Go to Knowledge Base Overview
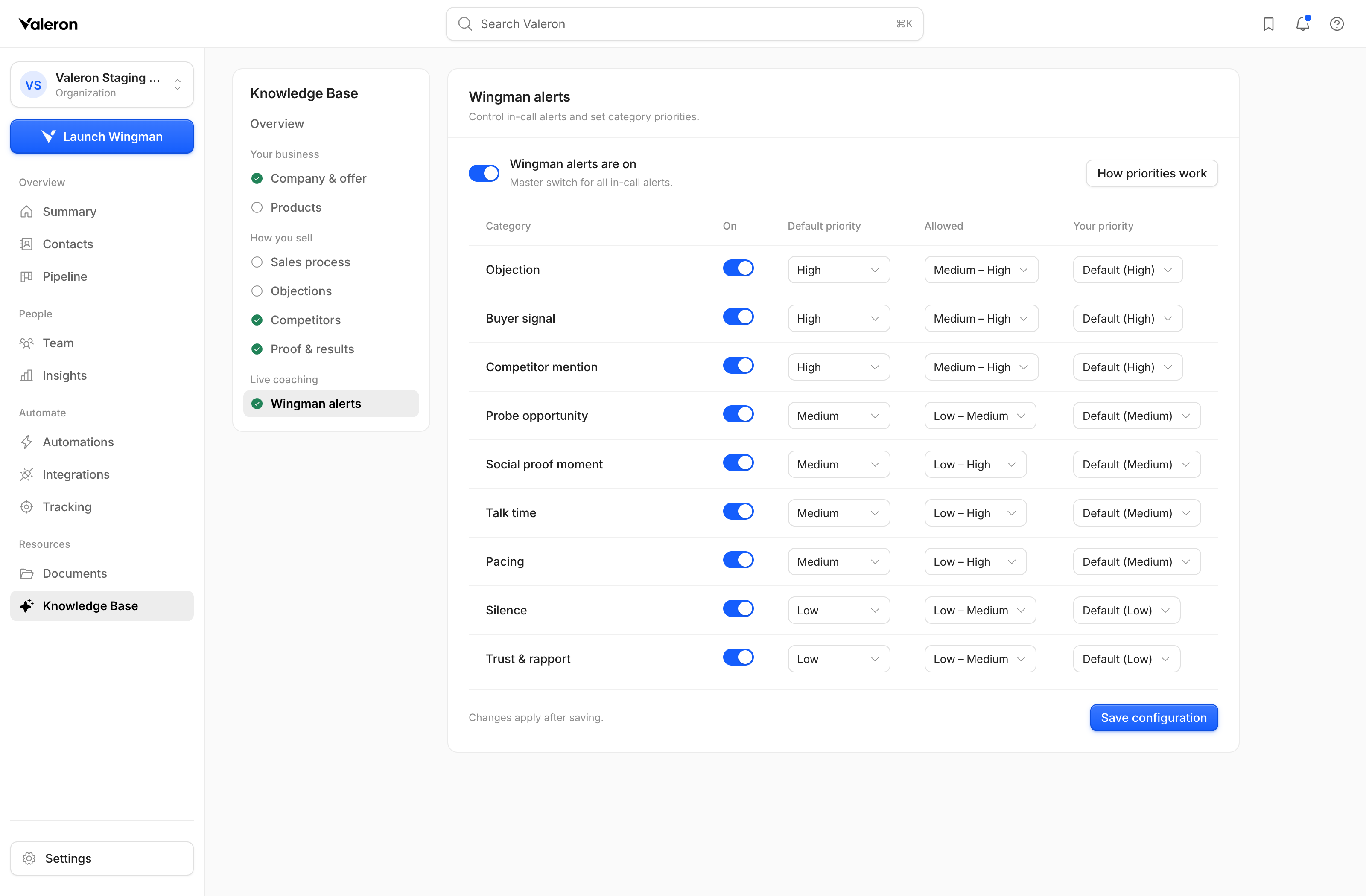Viewport: 1366px width, 896px height. pos(277,124)
